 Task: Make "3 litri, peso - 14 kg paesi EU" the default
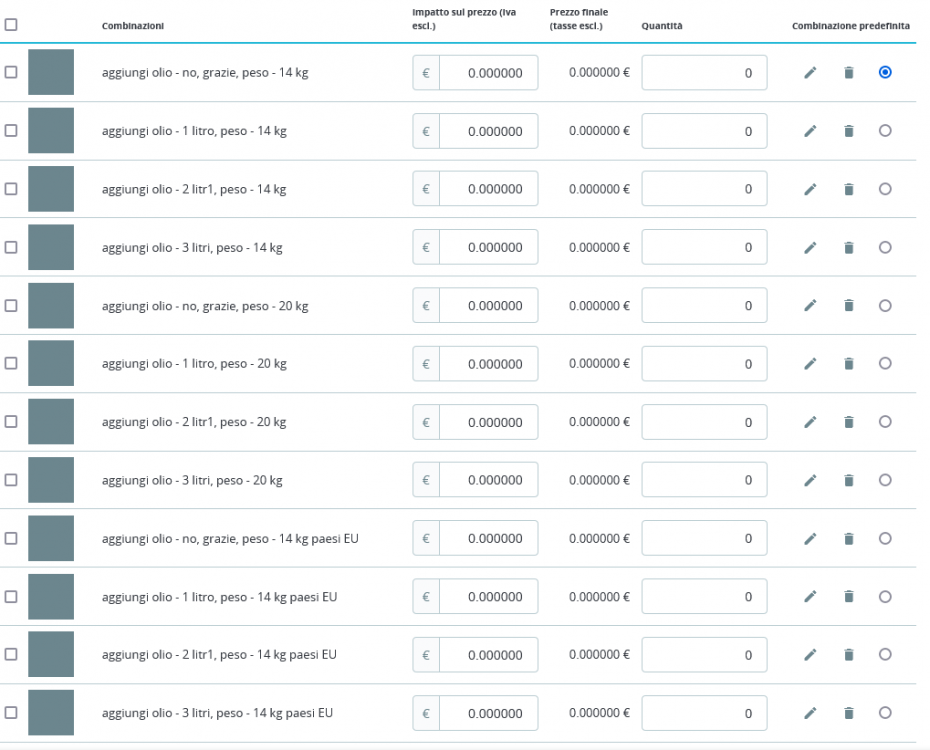click(x=885, y=713)
